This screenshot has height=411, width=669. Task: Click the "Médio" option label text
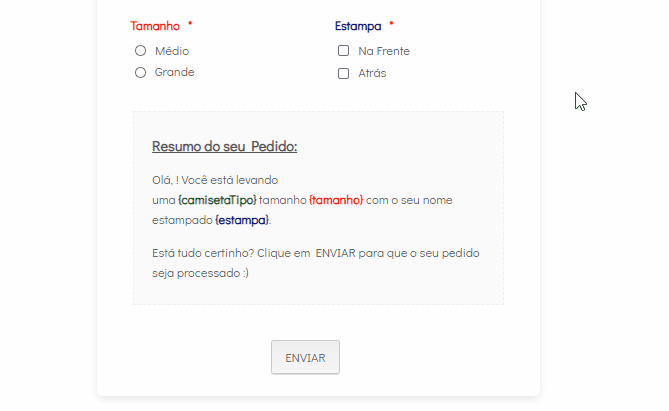[172, 51]
